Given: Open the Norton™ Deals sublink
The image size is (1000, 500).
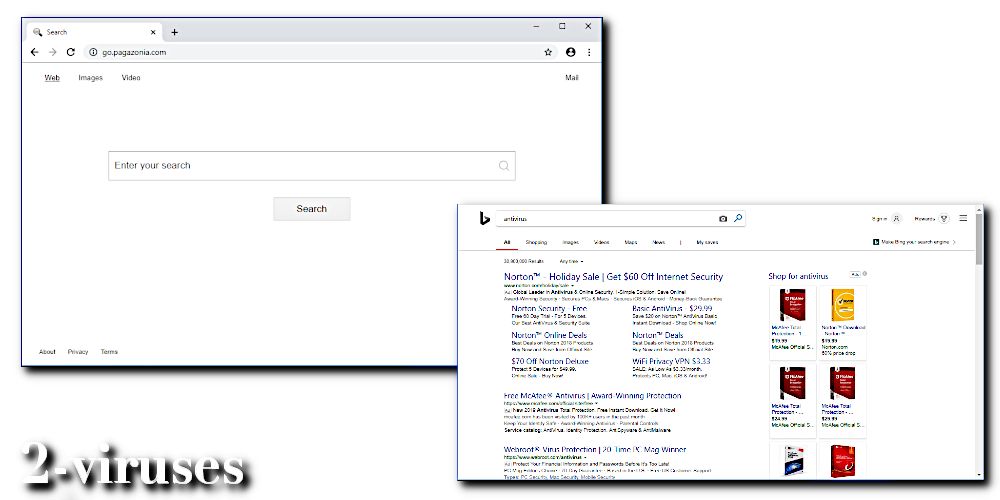Looking at the screenshot, I should (x=658, y=335).
